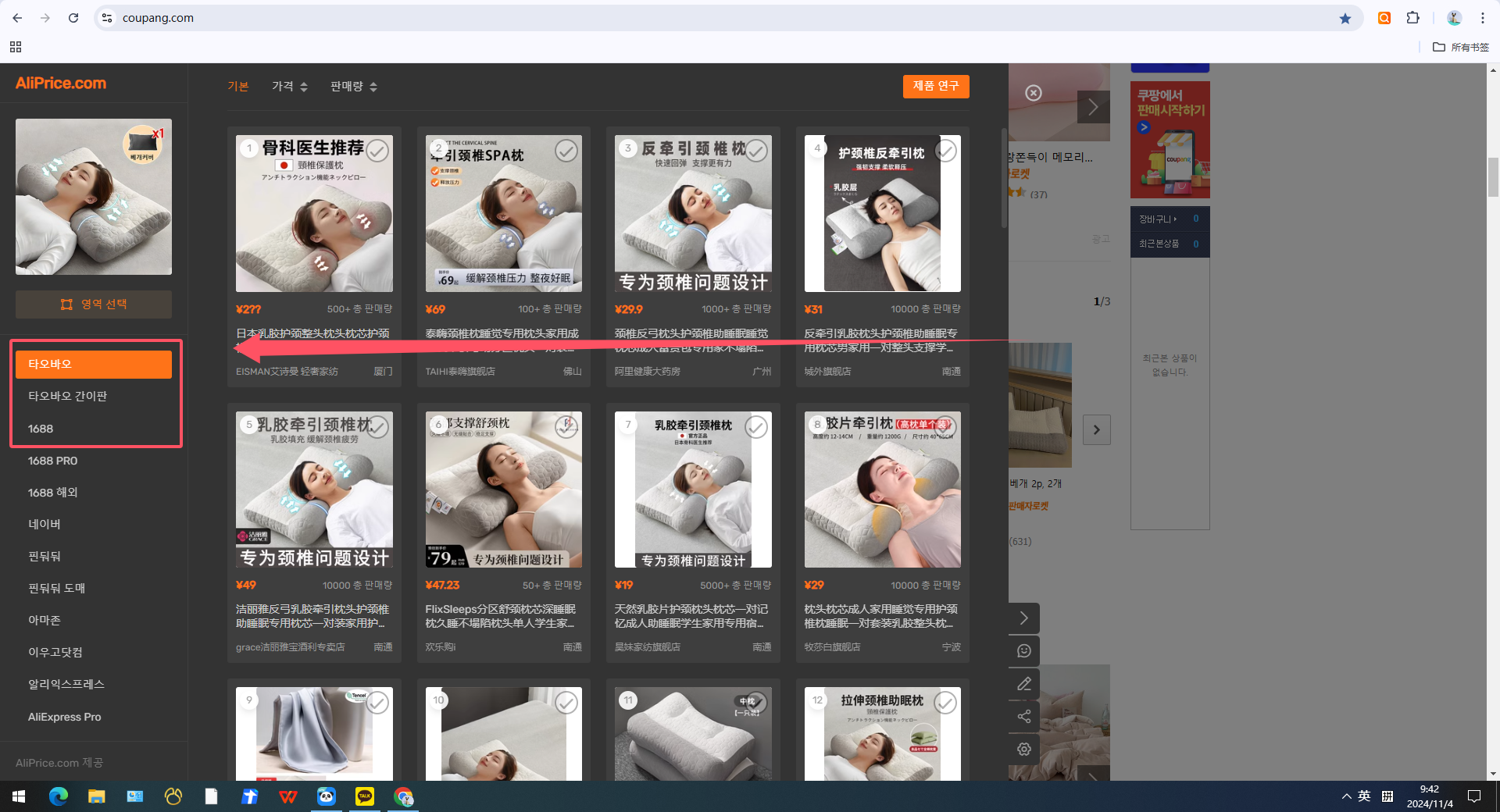Click the query pillow thumbnail image
The image size is (1500, 812).
[94, 197]
